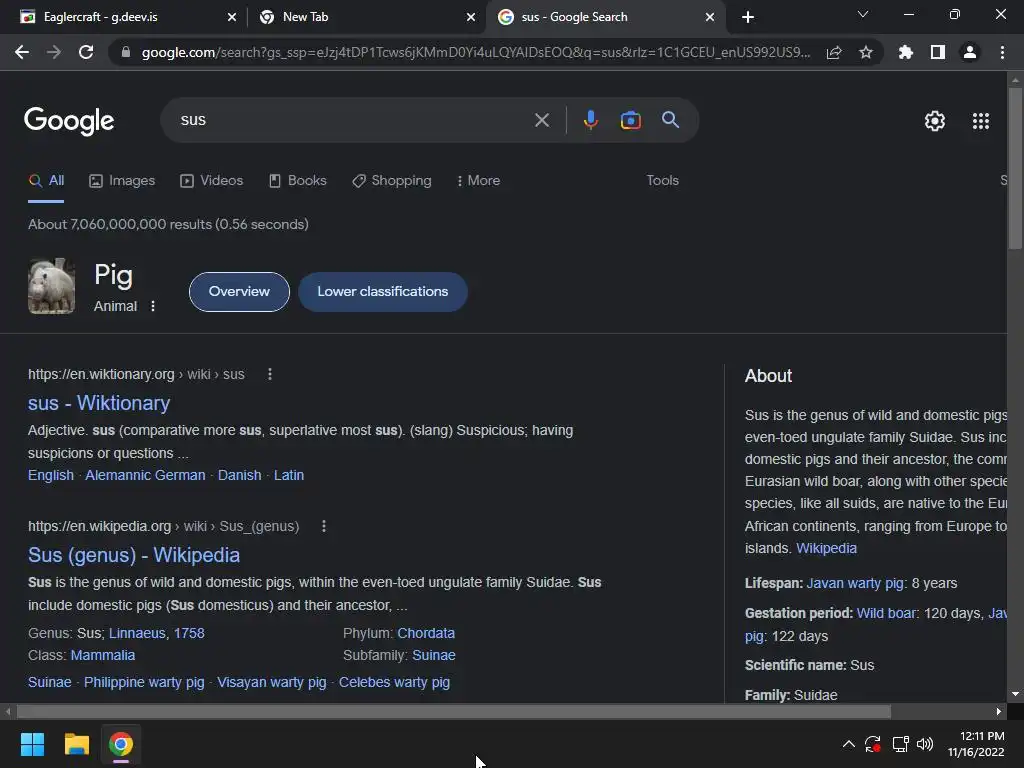
Task: Open network status in tray
Action: (x=901, y=744)
